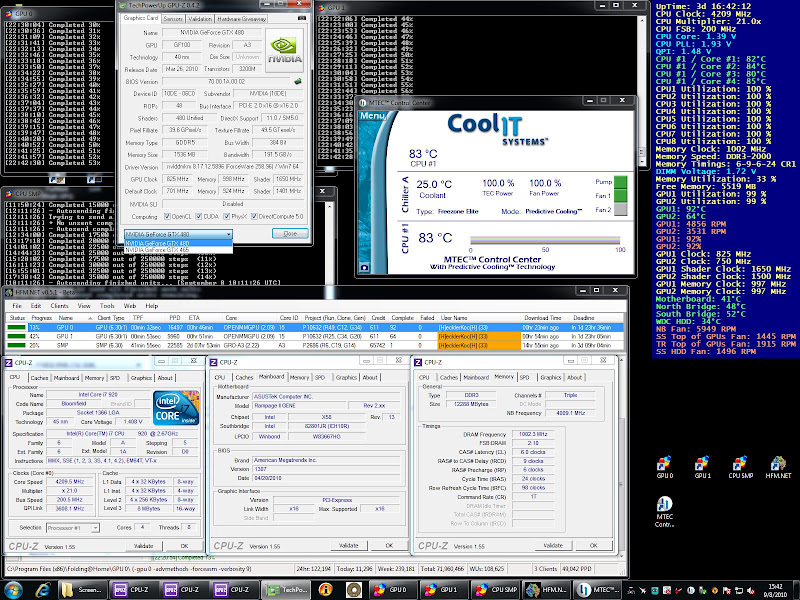This screenshot has height=600, width=800.
Task: Switch to the TechPowerUp GPU-Z taskbar button
Action: click(x=286, y=590)
